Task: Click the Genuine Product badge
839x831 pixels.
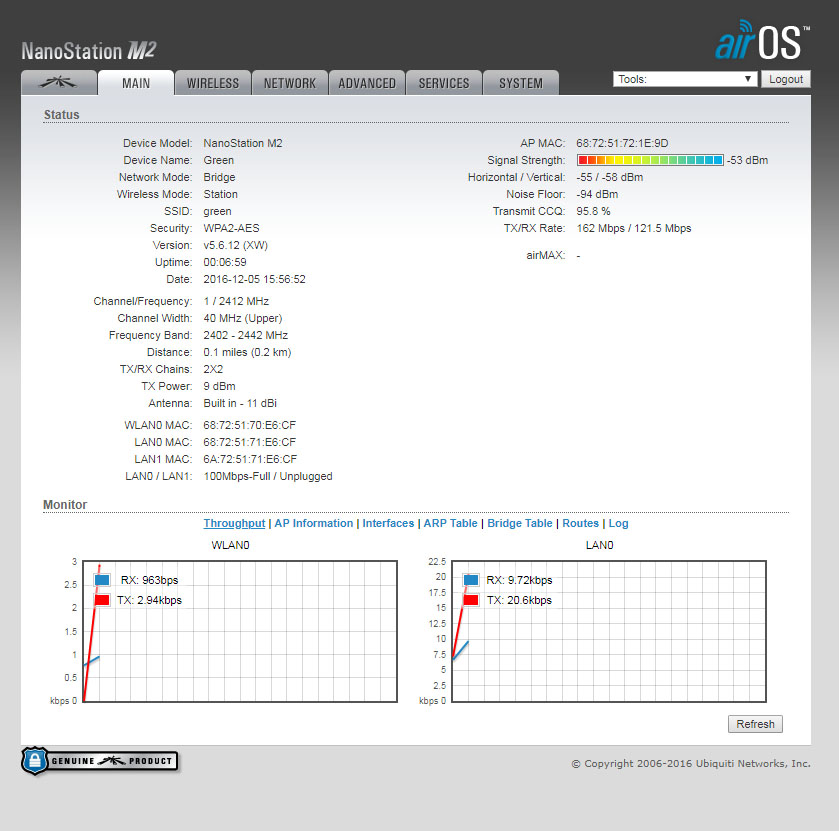Action: tap(100, 760)
